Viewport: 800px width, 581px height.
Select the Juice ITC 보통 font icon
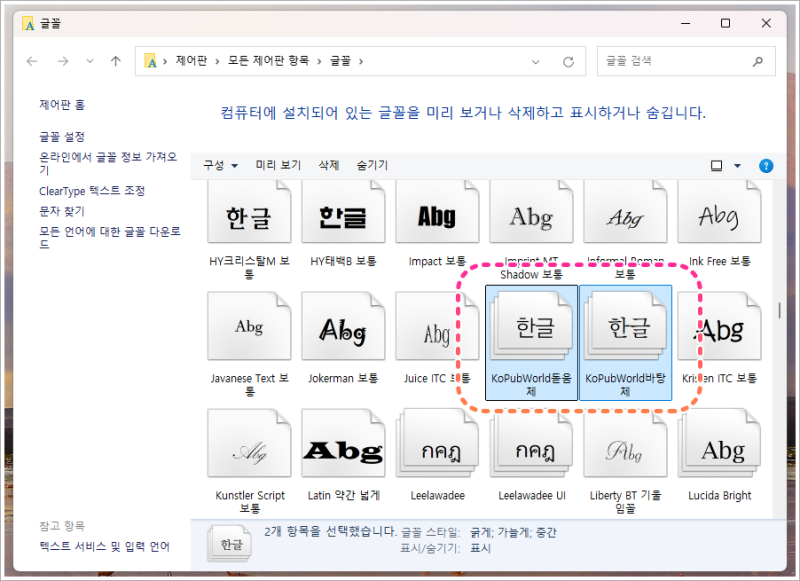[x=437, y=326]
